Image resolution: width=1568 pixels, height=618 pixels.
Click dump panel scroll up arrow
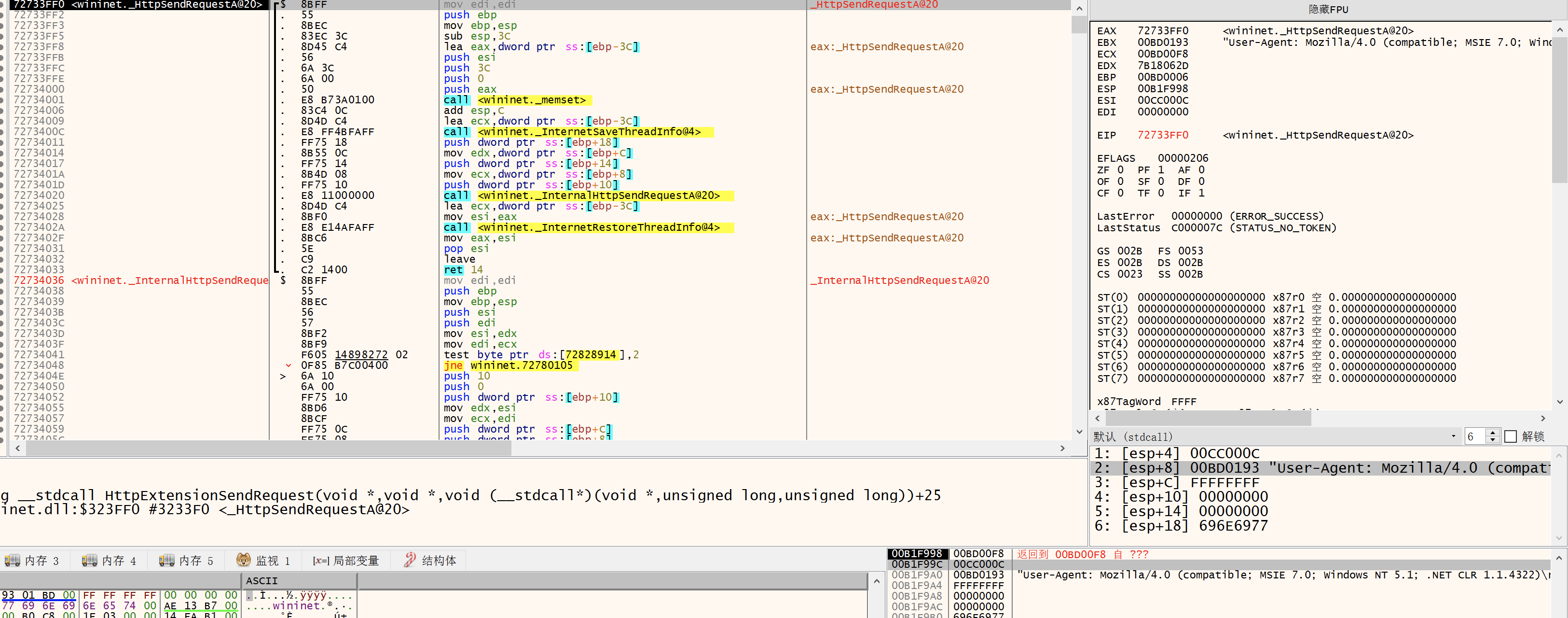pos(876,581)
